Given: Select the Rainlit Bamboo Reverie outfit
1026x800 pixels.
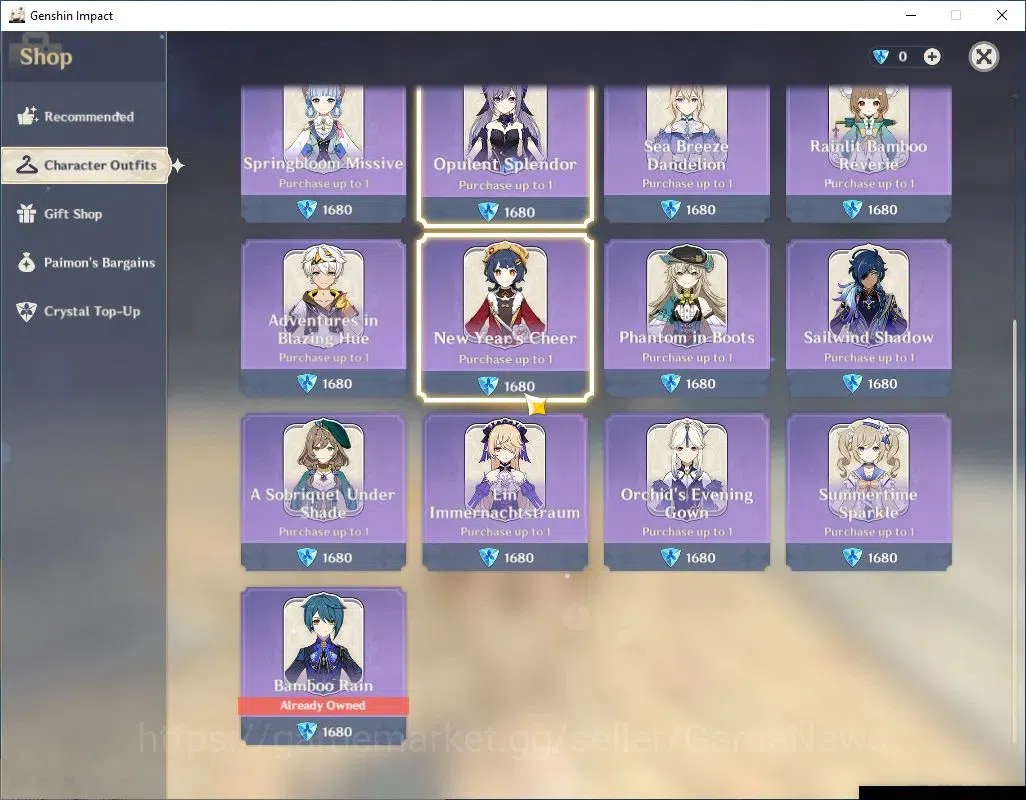Looking at the screenshot, I should click(x=868, y=154).
